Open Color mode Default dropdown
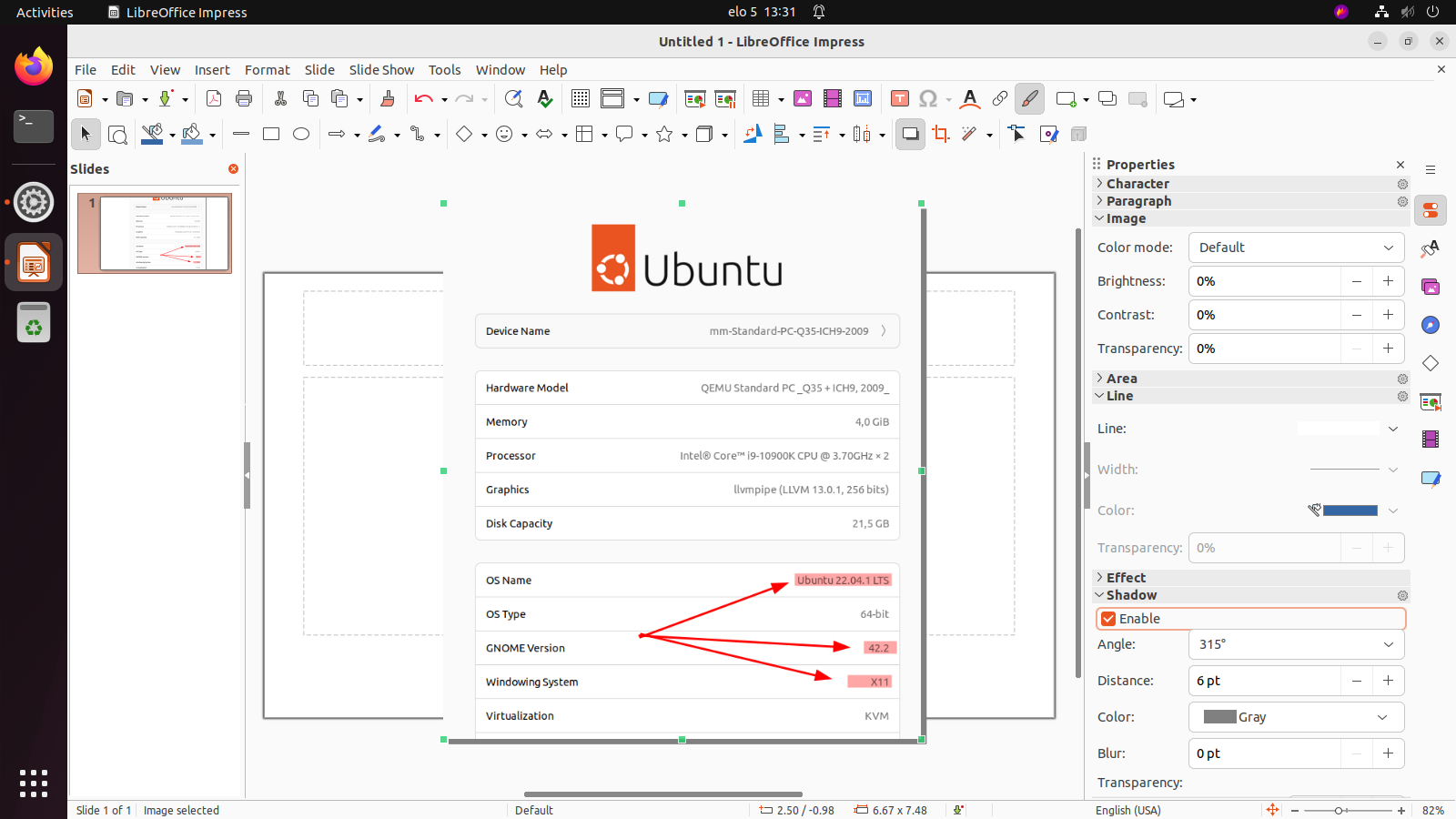The image size is (1456, 819). click(1296, 248)
